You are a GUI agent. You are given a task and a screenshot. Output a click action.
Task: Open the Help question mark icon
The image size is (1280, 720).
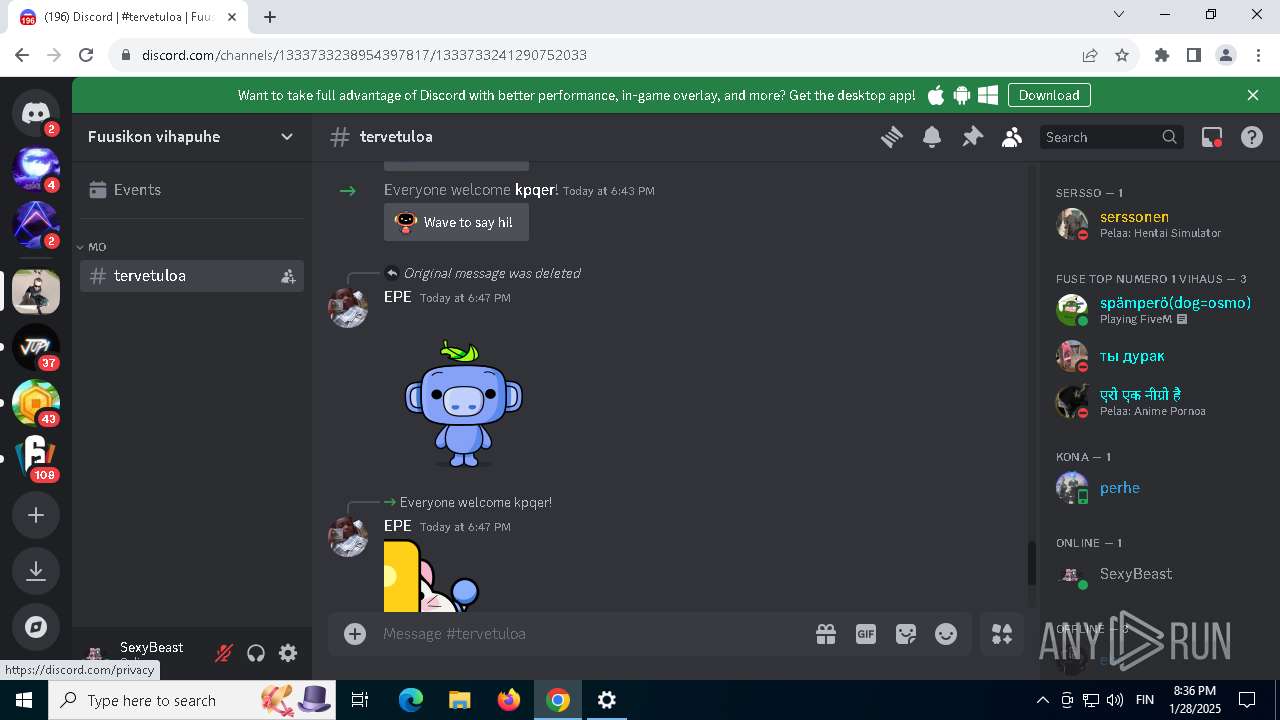point(1252,137)
